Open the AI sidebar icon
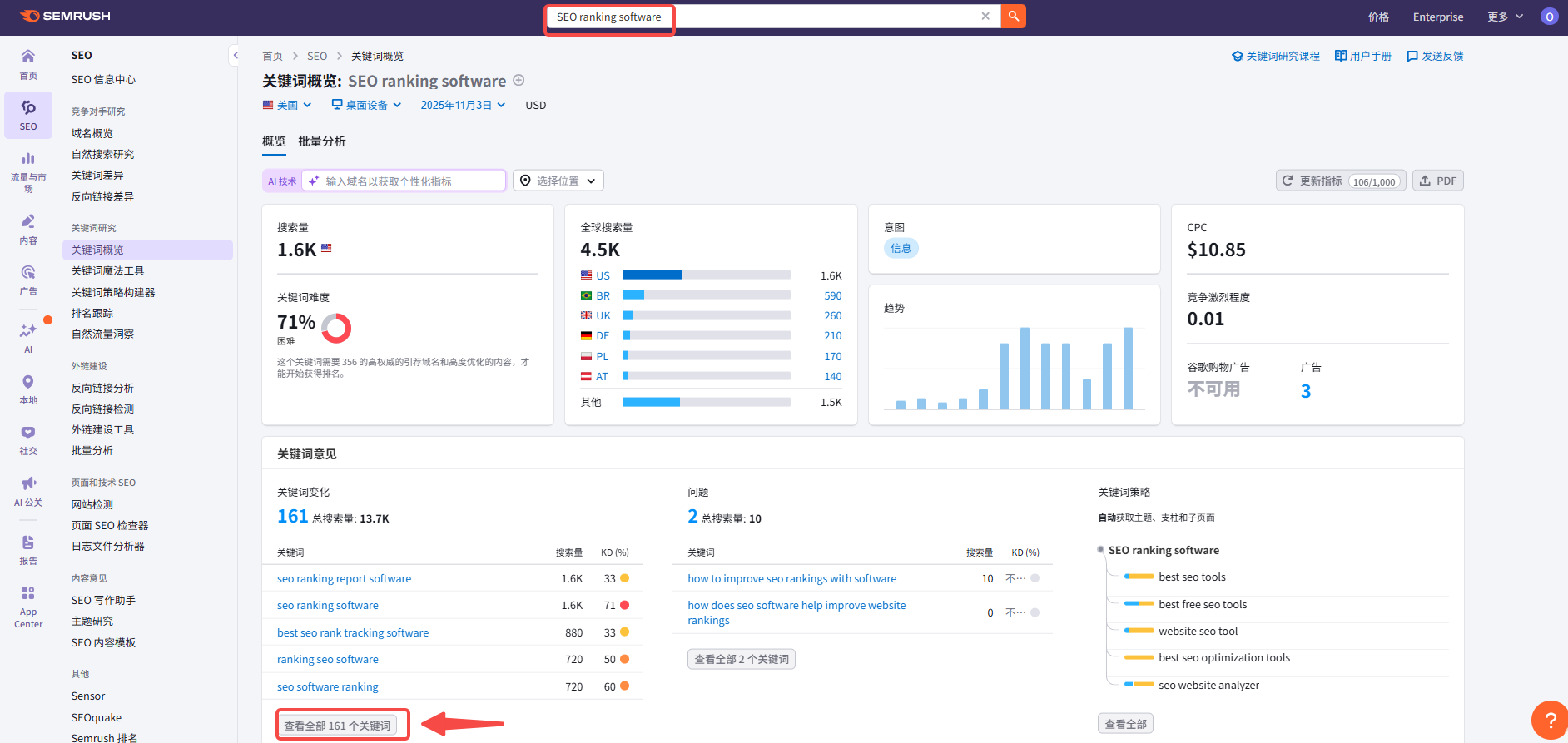This screenshot has width=1568, height=743. point(28,338)
